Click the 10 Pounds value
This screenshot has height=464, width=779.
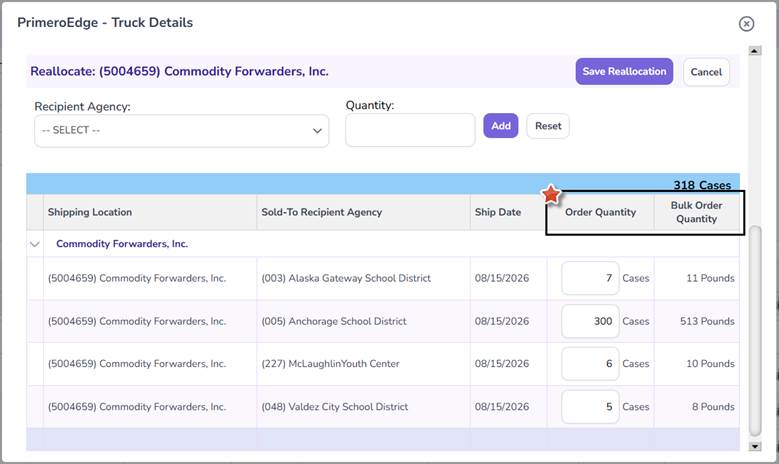point(710,364)
